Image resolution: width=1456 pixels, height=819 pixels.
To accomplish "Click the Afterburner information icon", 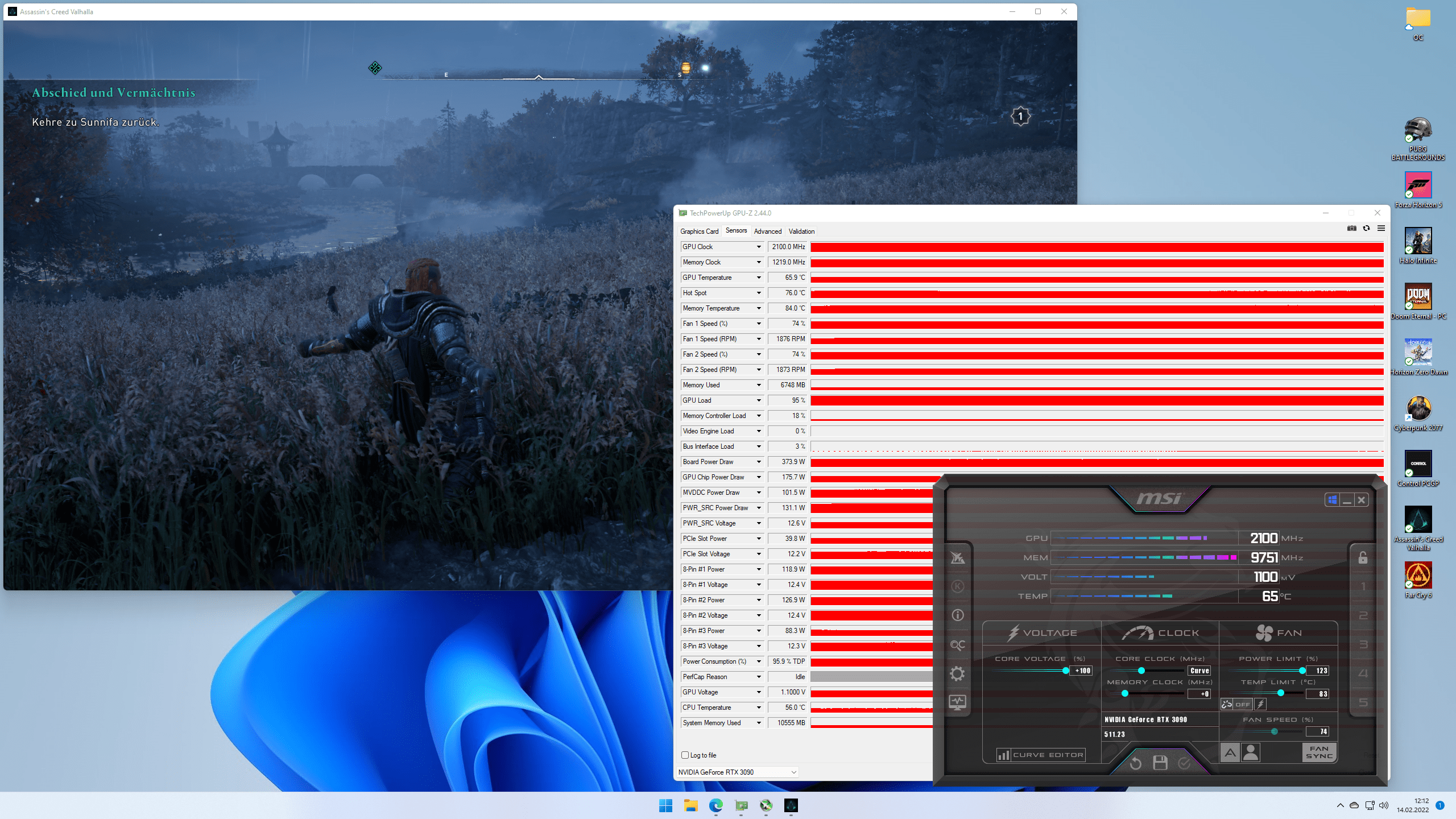I will (x=957, y=615).
